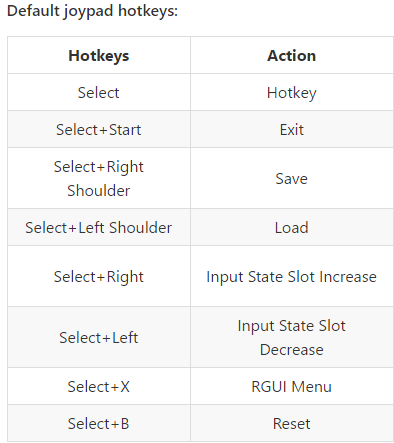Click the Select+Left hotkey cell
The image size is (394, 443).
pos(99,337)
